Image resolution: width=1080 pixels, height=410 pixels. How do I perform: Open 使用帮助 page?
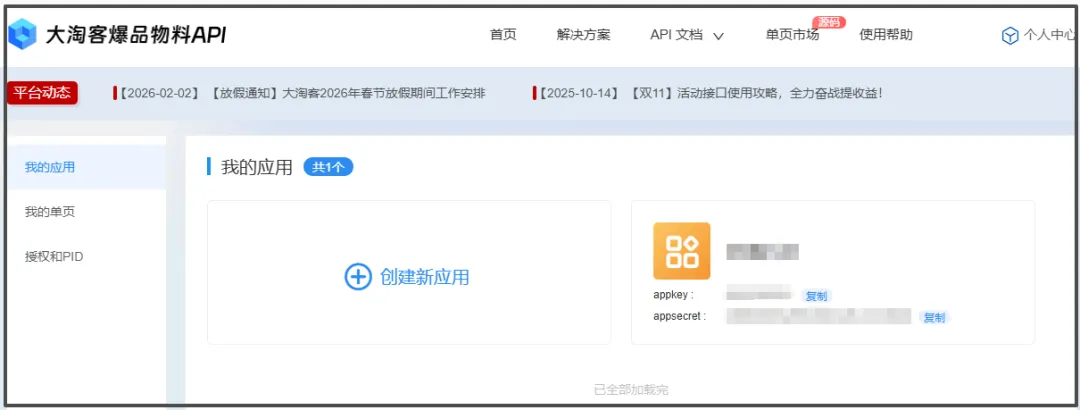(x=886, y=35)
